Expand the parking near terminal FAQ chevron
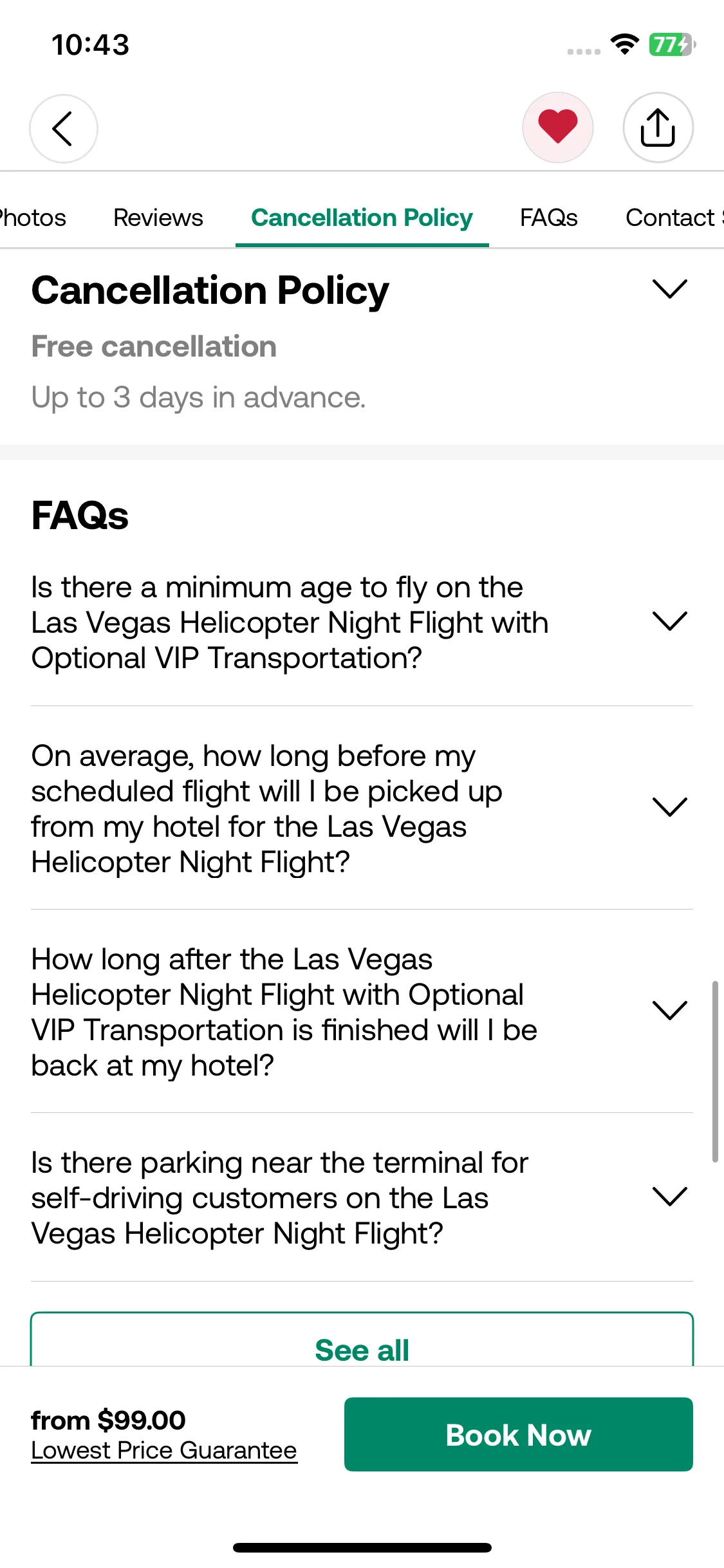724x1568 pixels. (670, 1196)
